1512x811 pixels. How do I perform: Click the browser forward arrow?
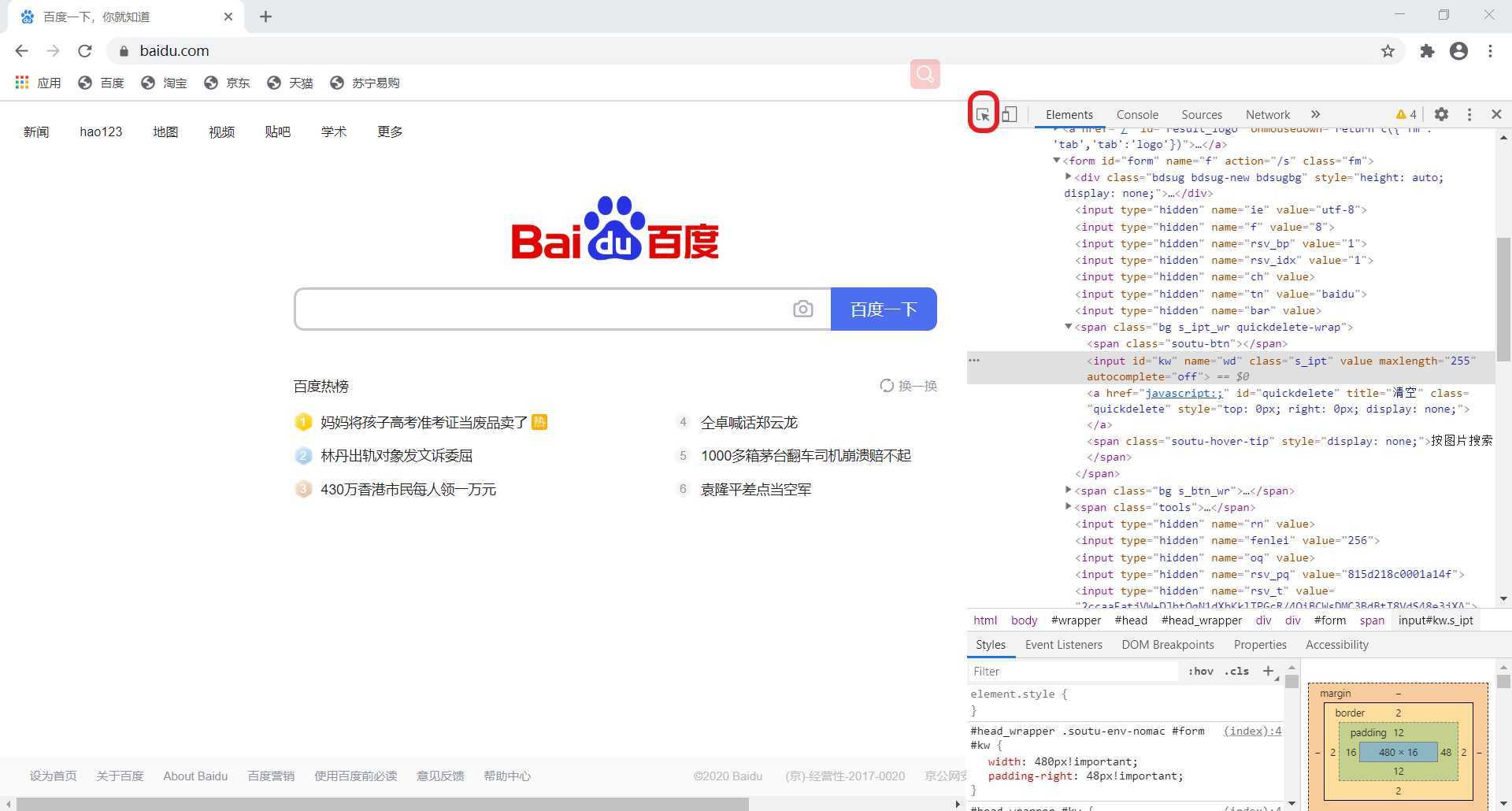(x=53, y=51)
